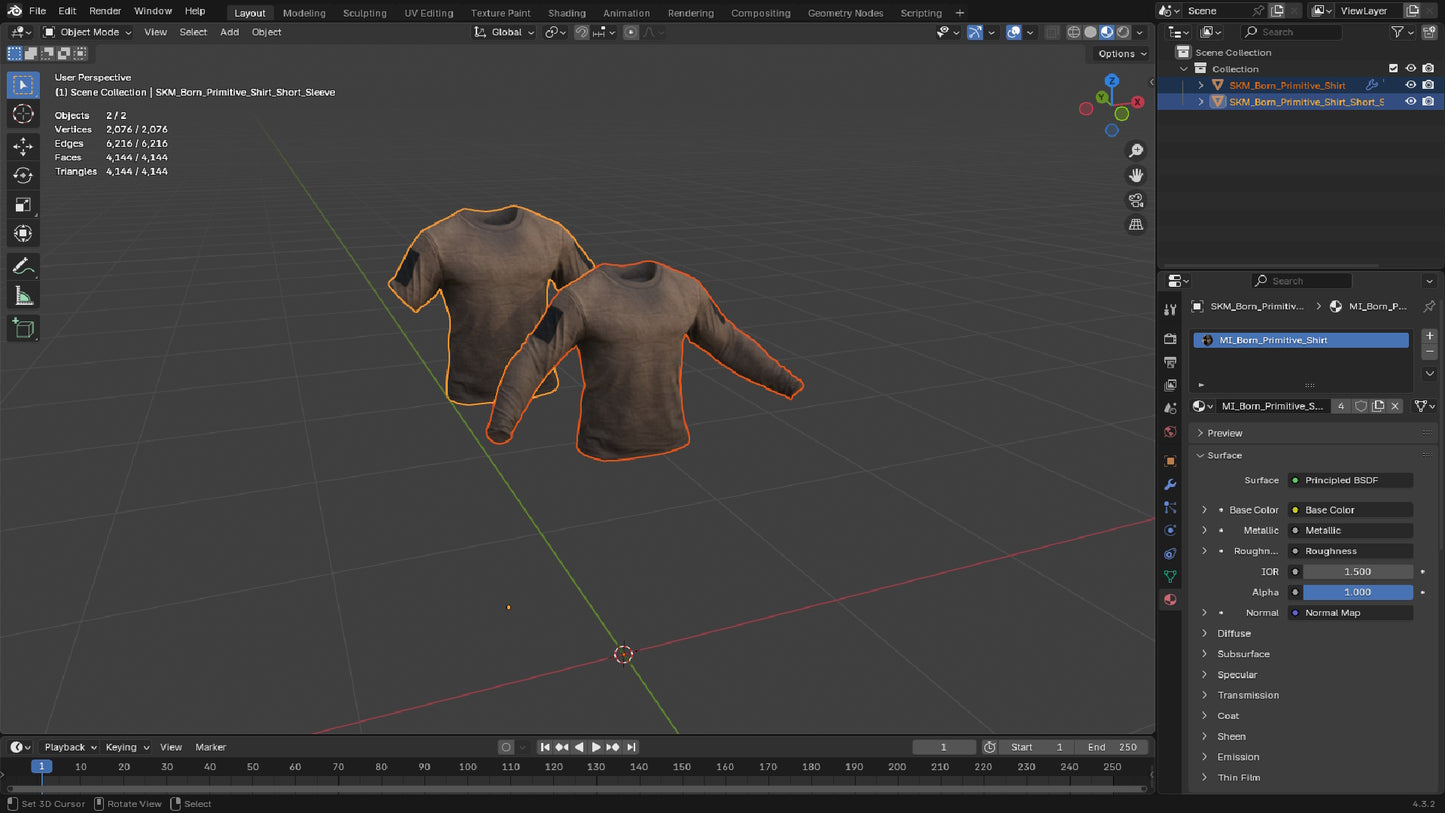
Task: Select the Scale tool
Action: tap(23, 205)
